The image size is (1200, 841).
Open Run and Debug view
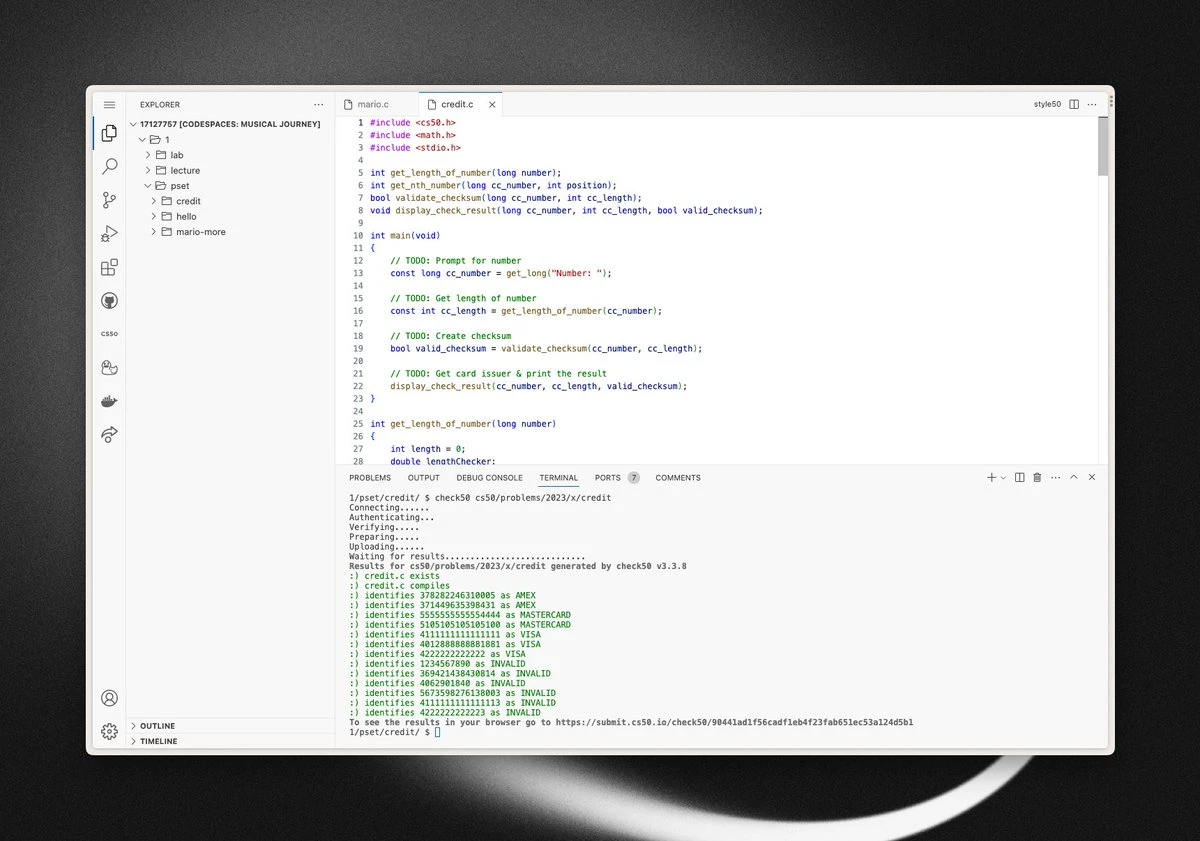[x=110, y=234]
